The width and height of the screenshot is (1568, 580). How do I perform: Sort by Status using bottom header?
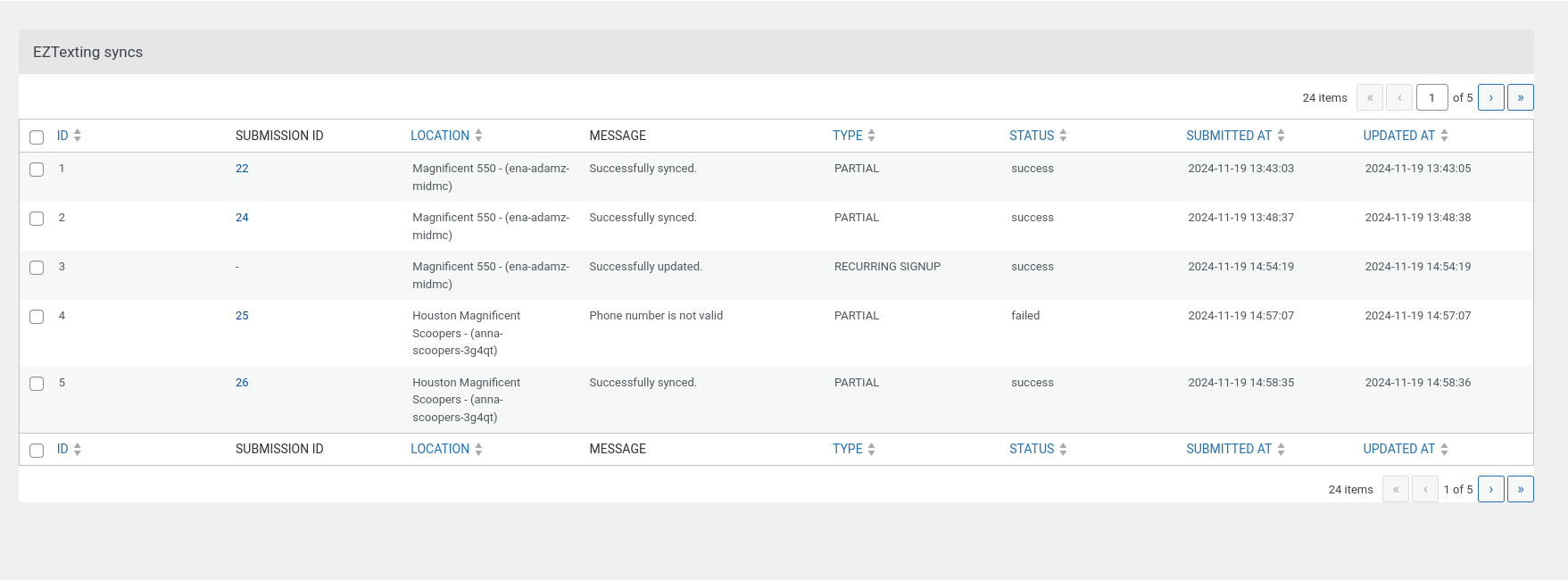tap(1032, 449)
